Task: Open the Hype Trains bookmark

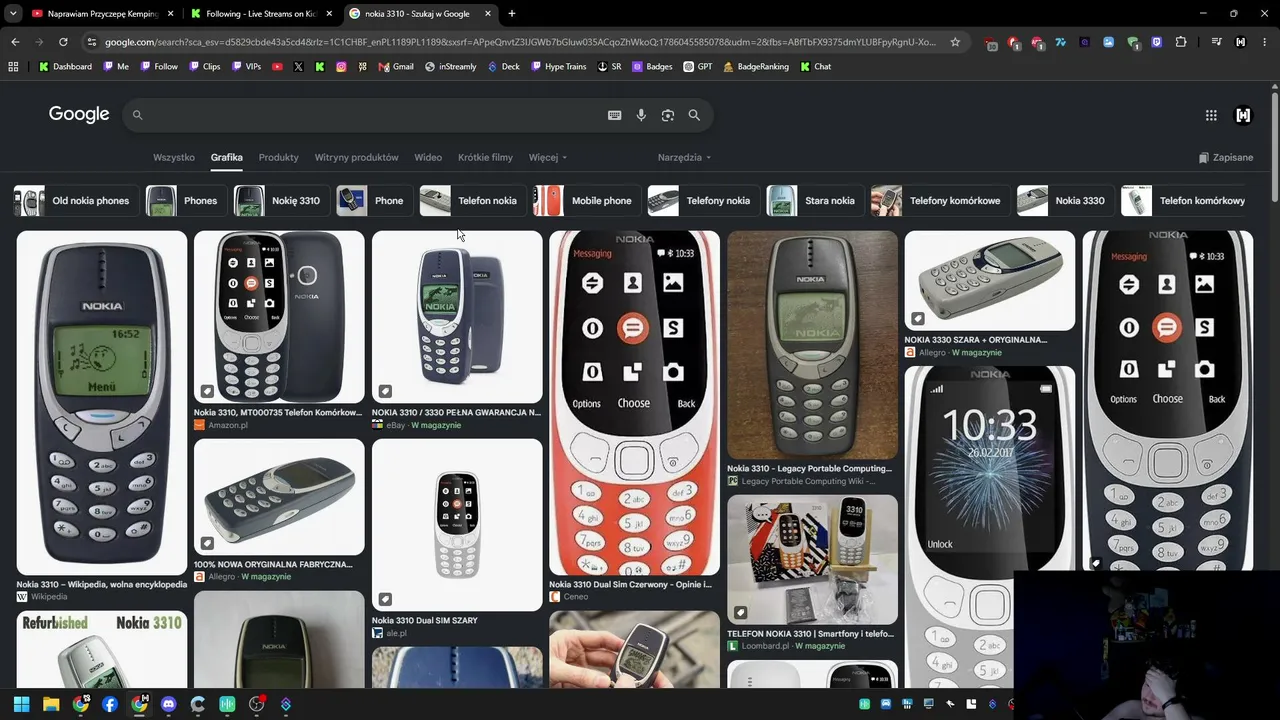Action: click(x=559, y=67)
